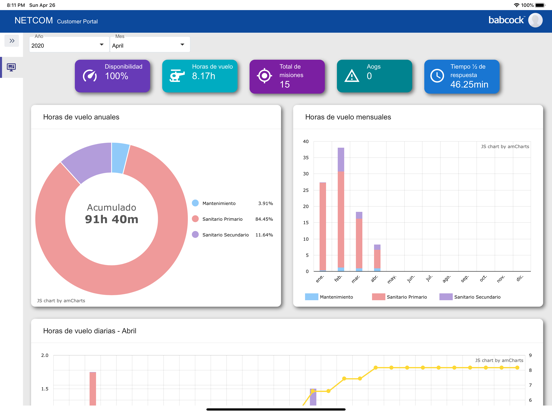Image resolution: width=552 pixels, height=414 pixels.
Task: Toggle Sanitario Secundario swatch in monthly chart legend
Action: [446, 297]
